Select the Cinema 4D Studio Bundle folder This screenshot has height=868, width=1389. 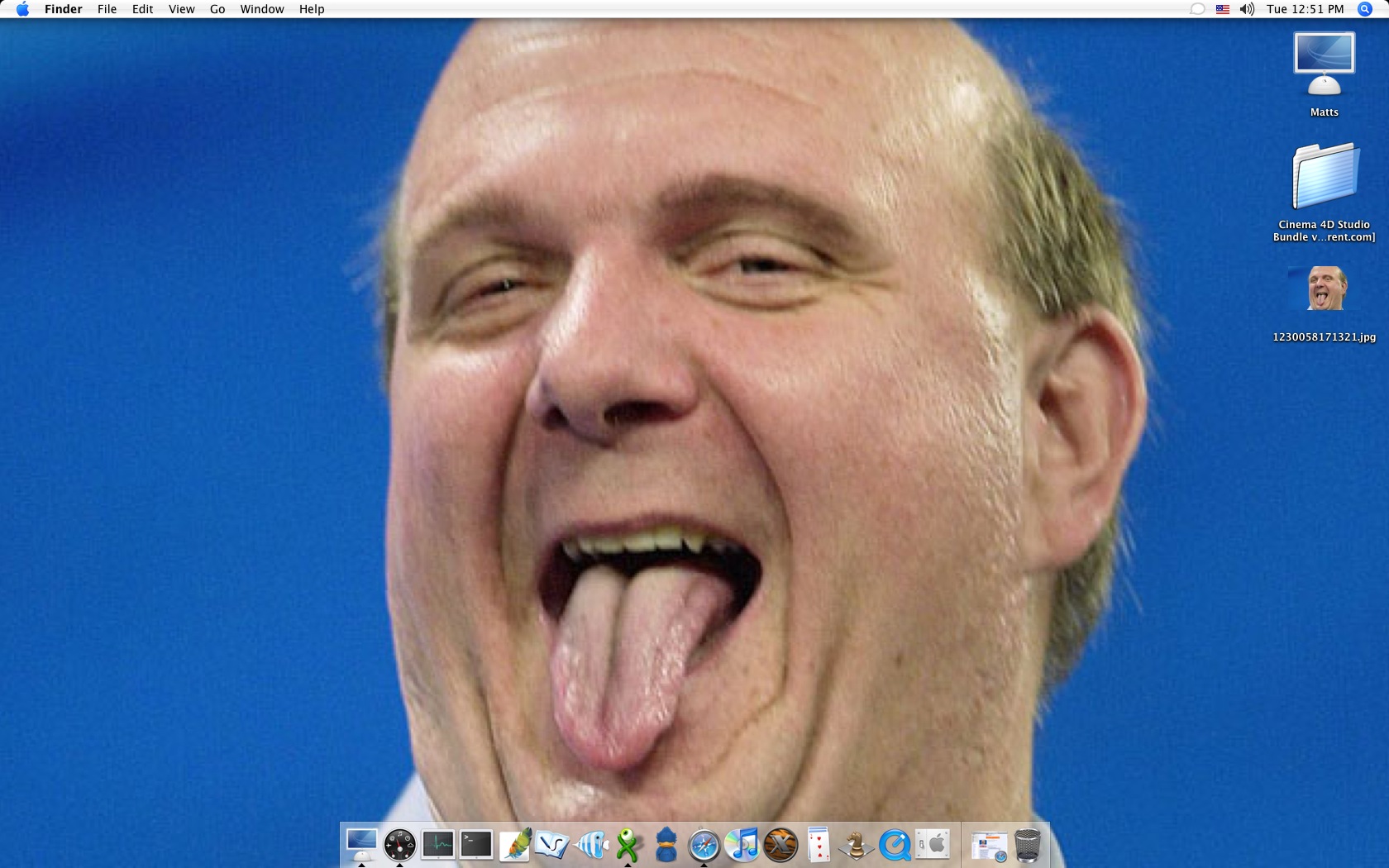coord(1325,176)
